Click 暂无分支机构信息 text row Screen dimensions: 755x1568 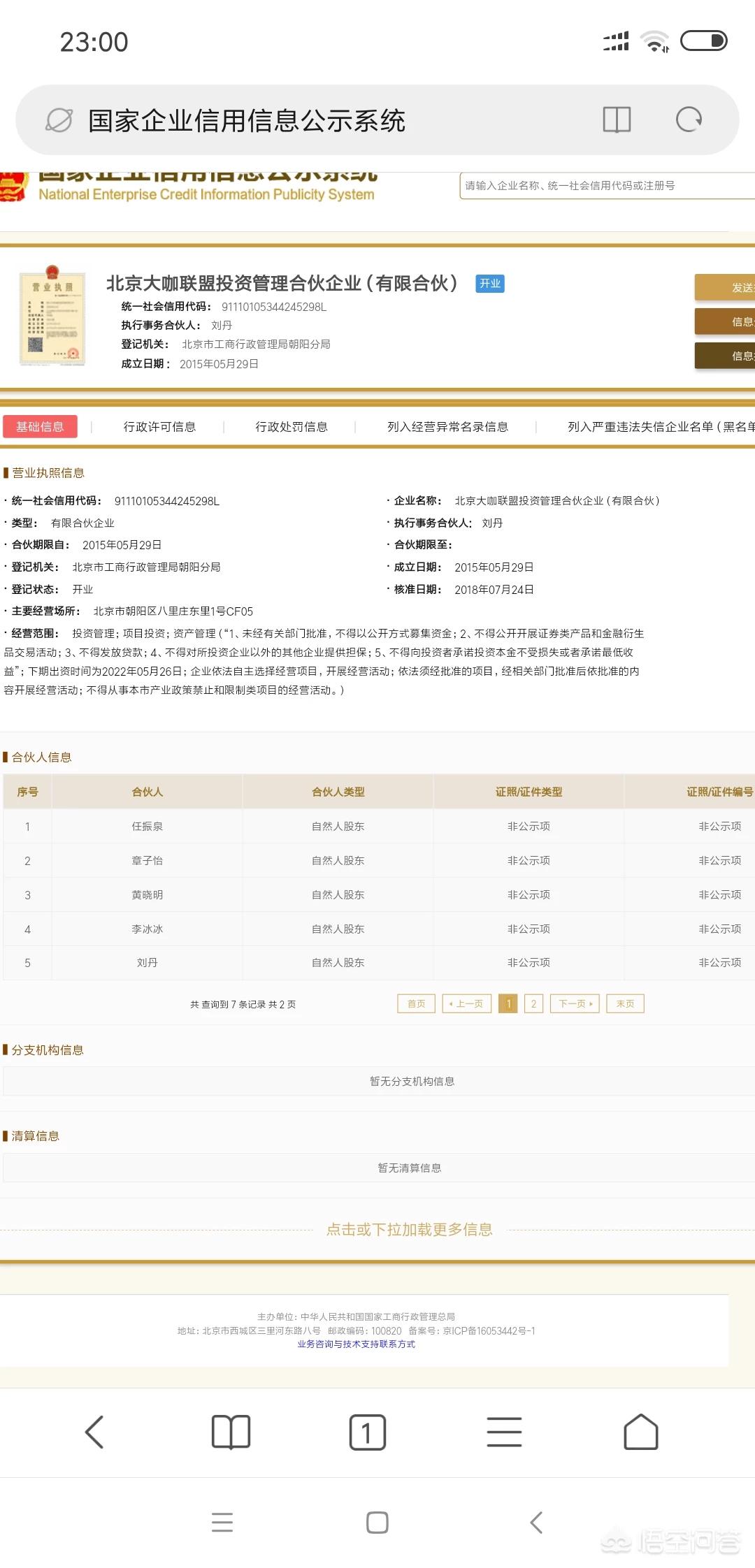click(x=412, y=1081)
